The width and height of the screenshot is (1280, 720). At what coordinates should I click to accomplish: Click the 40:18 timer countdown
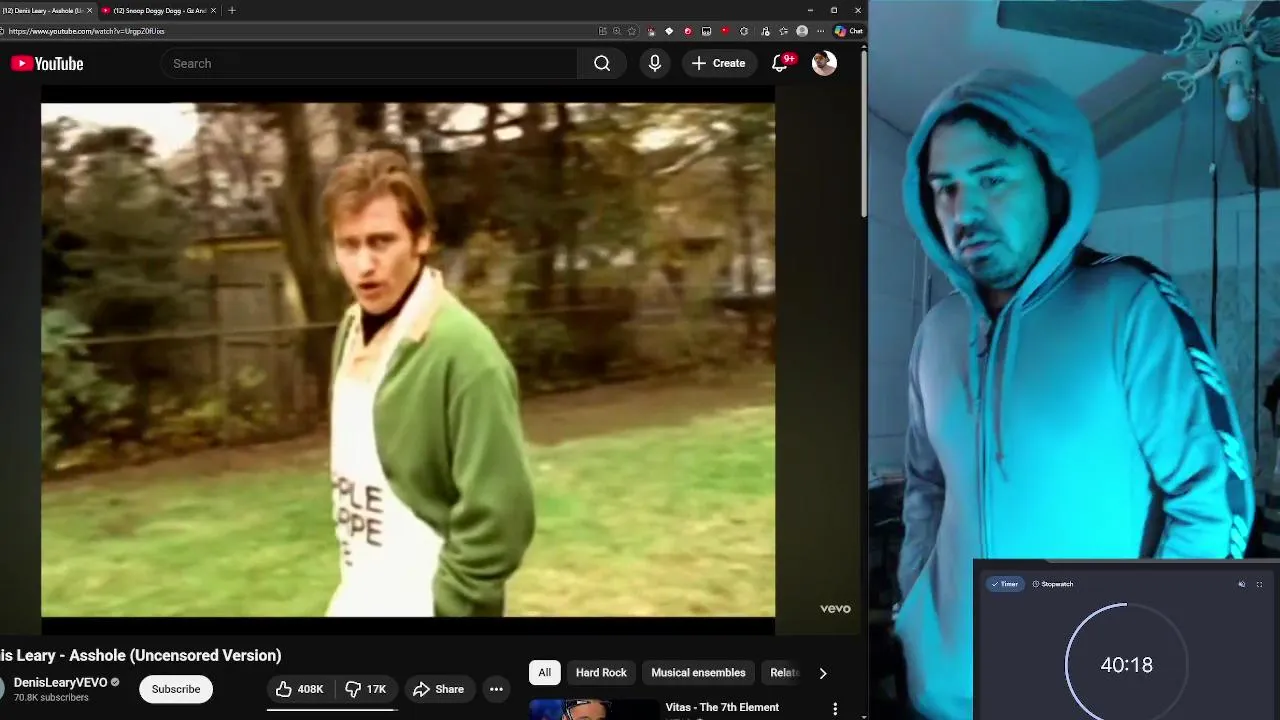coord(1126,665)
